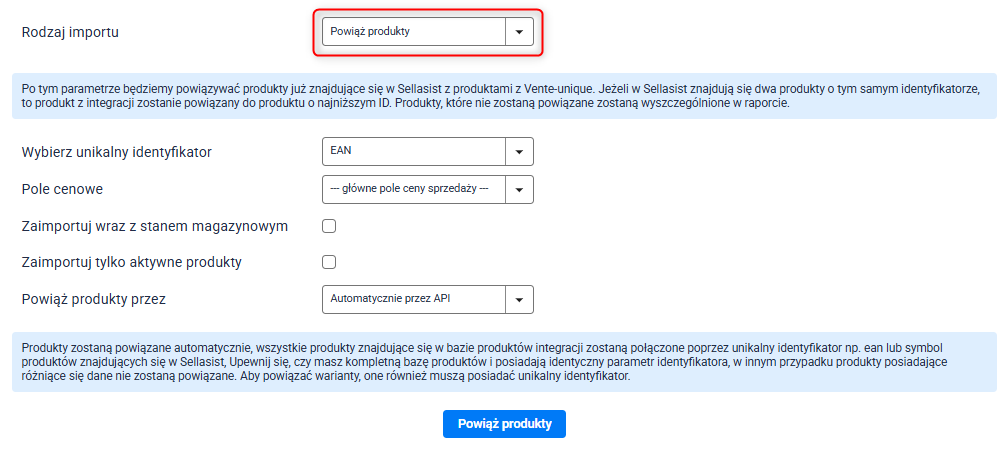Click the 'Automatycznie przez API' selected value
Screen dimensions: 1008x449
[413, 299]
